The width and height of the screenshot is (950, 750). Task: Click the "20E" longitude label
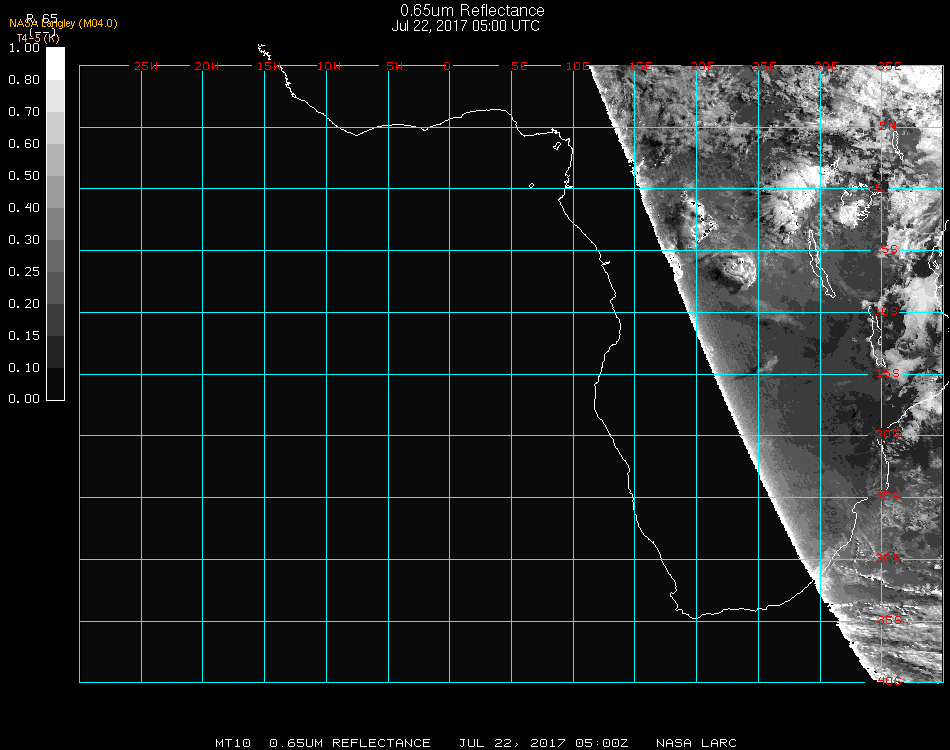coord(703,66)
